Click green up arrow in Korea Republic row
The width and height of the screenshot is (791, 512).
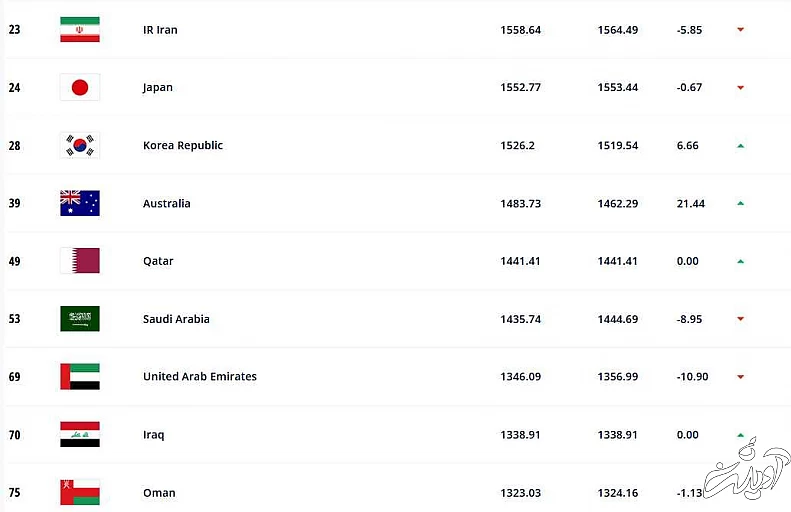pyautogui.click(x=740, y=146)
